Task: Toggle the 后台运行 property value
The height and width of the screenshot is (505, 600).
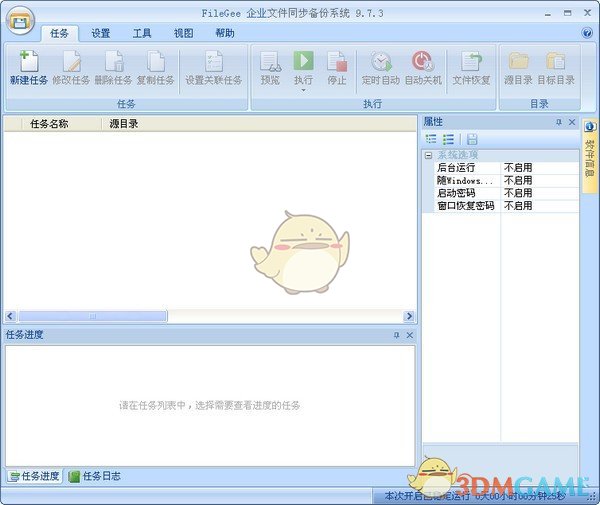Action: pyautogui.click(x=538, y=168)
